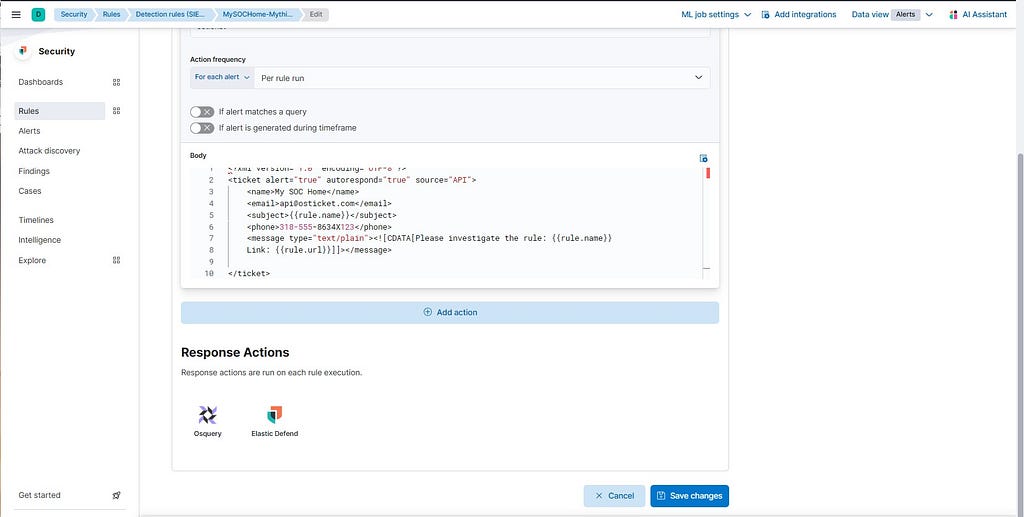Select the Osquery response action
1024x517 pixels.
tap(208, 421)
